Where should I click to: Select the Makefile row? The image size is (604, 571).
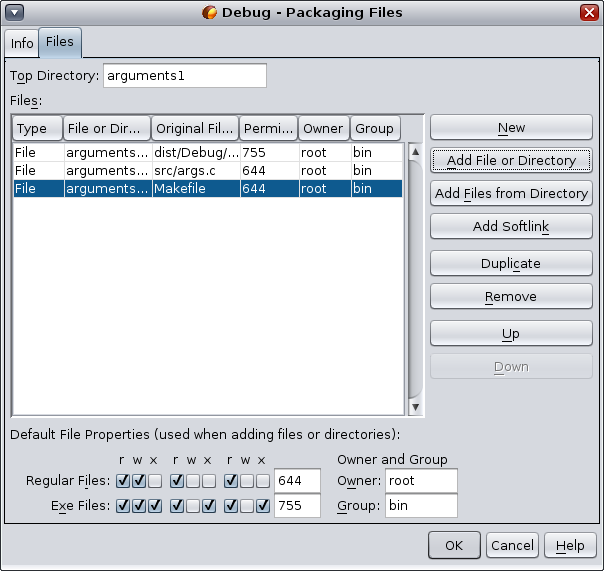coord(208,189)
